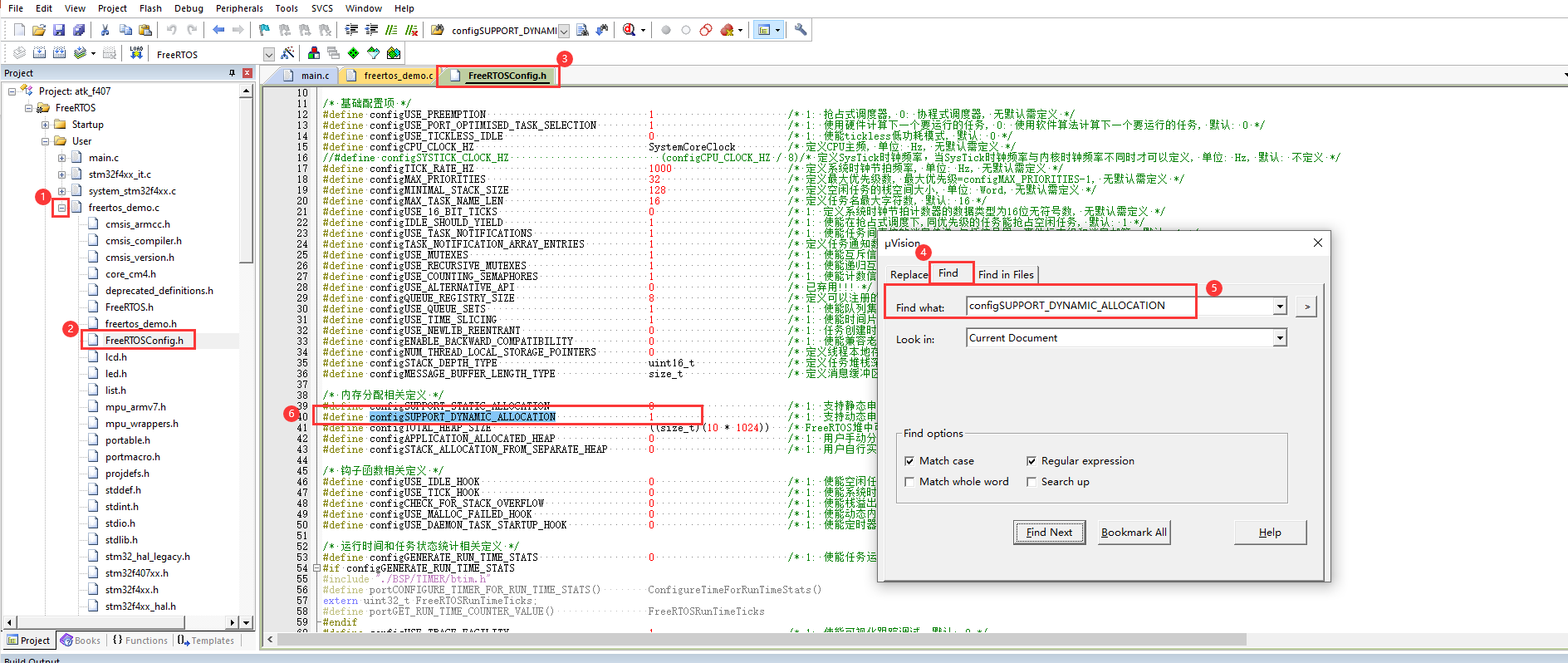Open Options for Target magic wand
This screenshot has width=1568, height=663.
point(287,53)
